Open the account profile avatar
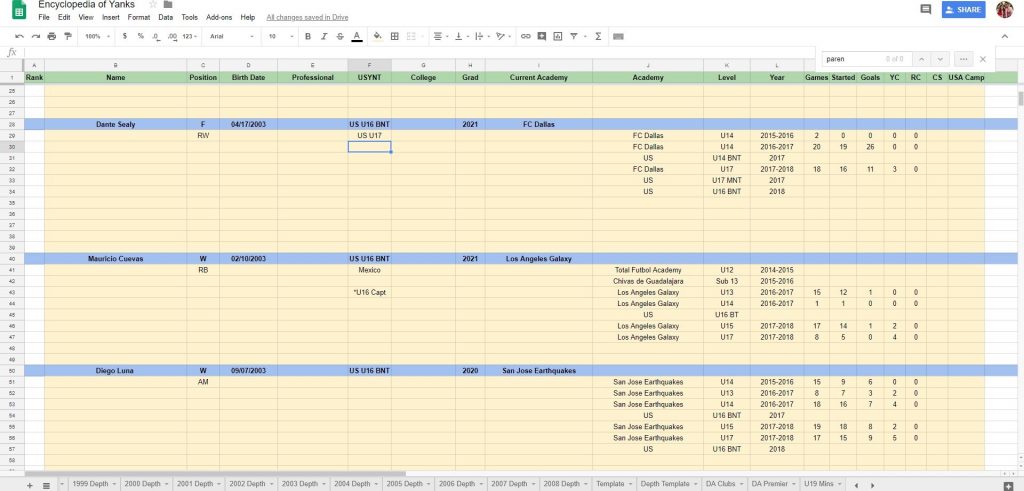This screenshot has width=1024, height=491. [1004, 10]
